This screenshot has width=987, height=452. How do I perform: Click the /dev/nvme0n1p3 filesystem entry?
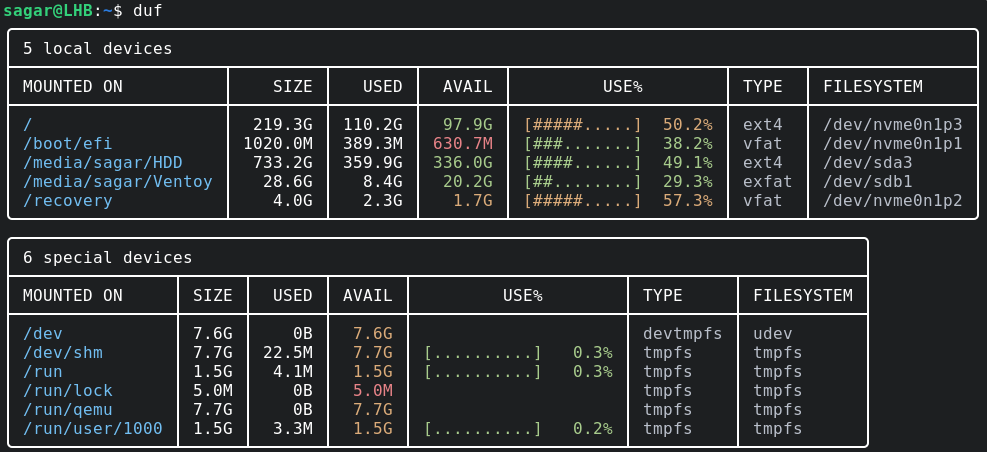point(892,125)
